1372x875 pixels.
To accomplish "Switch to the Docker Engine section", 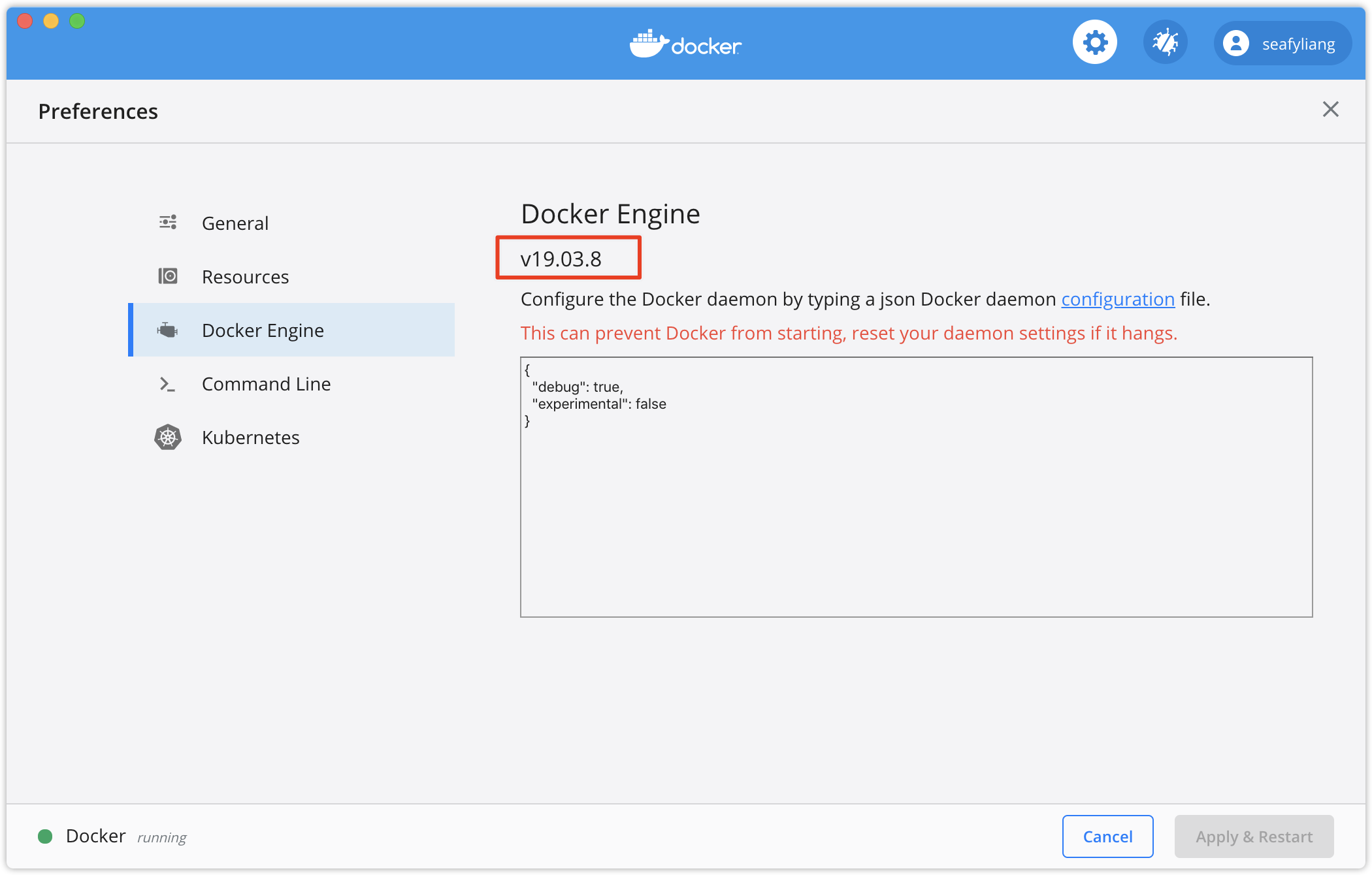I will pos(262,330).
